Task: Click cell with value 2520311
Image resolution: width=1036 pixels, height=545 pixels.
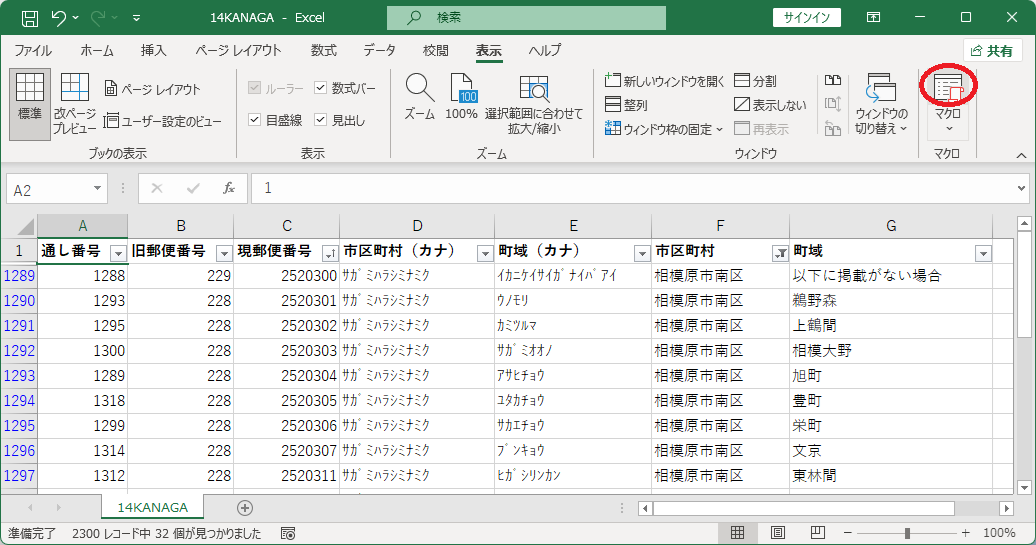Action: [x=287, y=475]
